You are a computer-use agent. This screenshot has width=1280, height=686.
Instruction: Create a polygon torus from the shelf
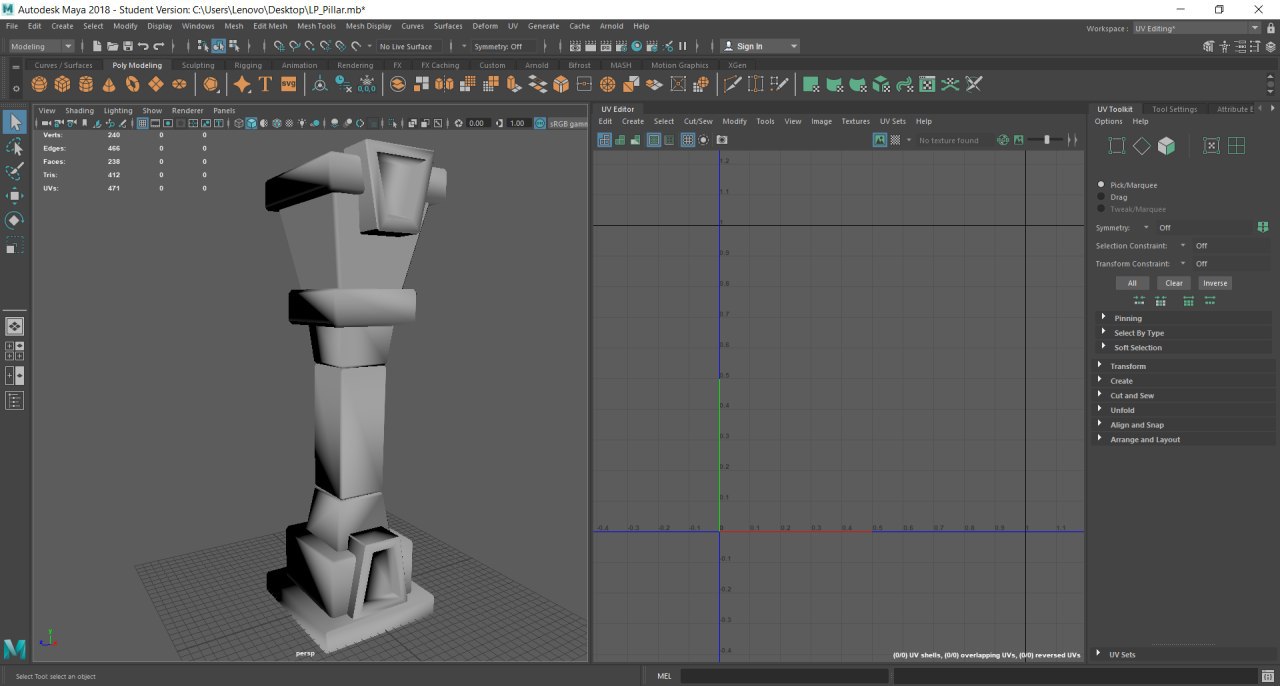pyautogui.click(x=132, y=84)
